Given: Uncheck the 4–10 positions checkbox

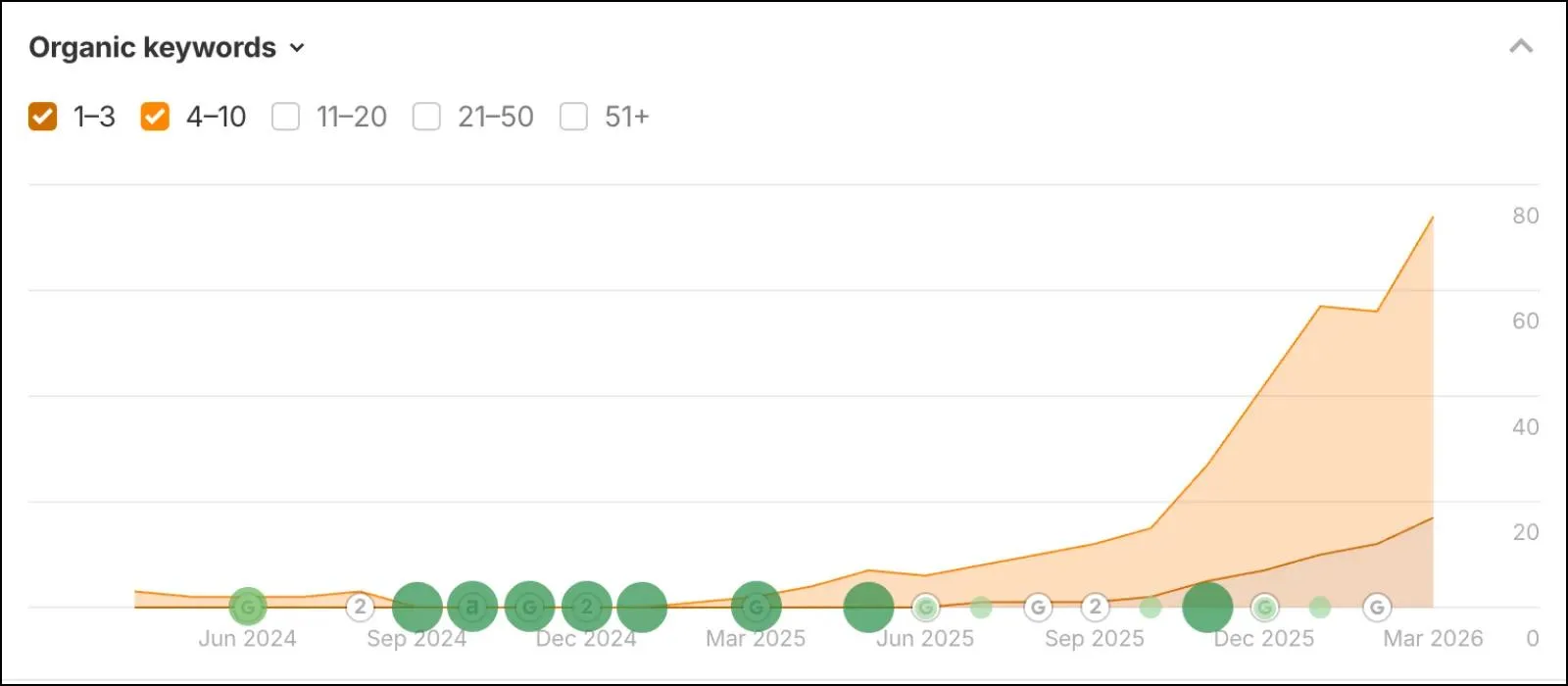Looking at the screenshot, I should point(155,117).
